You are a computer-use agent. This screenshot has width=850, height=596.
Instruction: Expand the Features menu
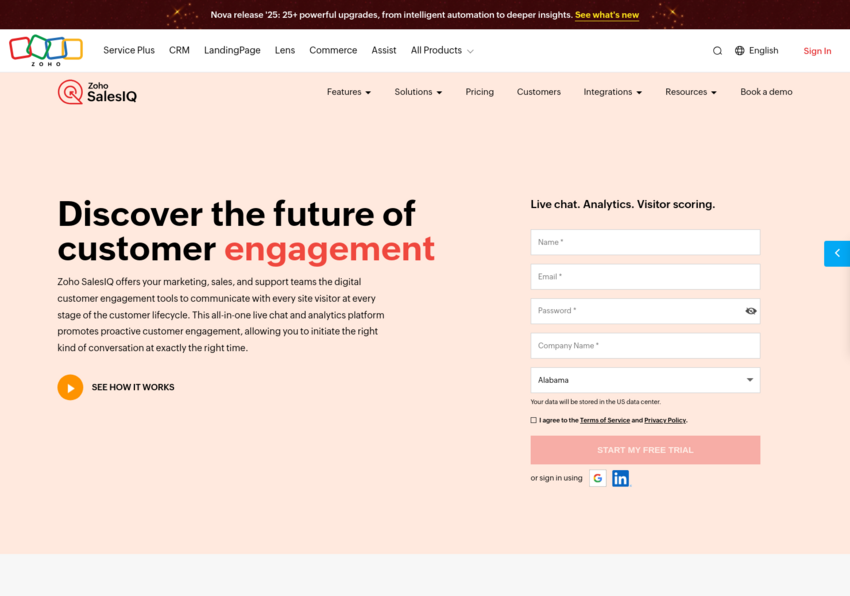(348, 92)
